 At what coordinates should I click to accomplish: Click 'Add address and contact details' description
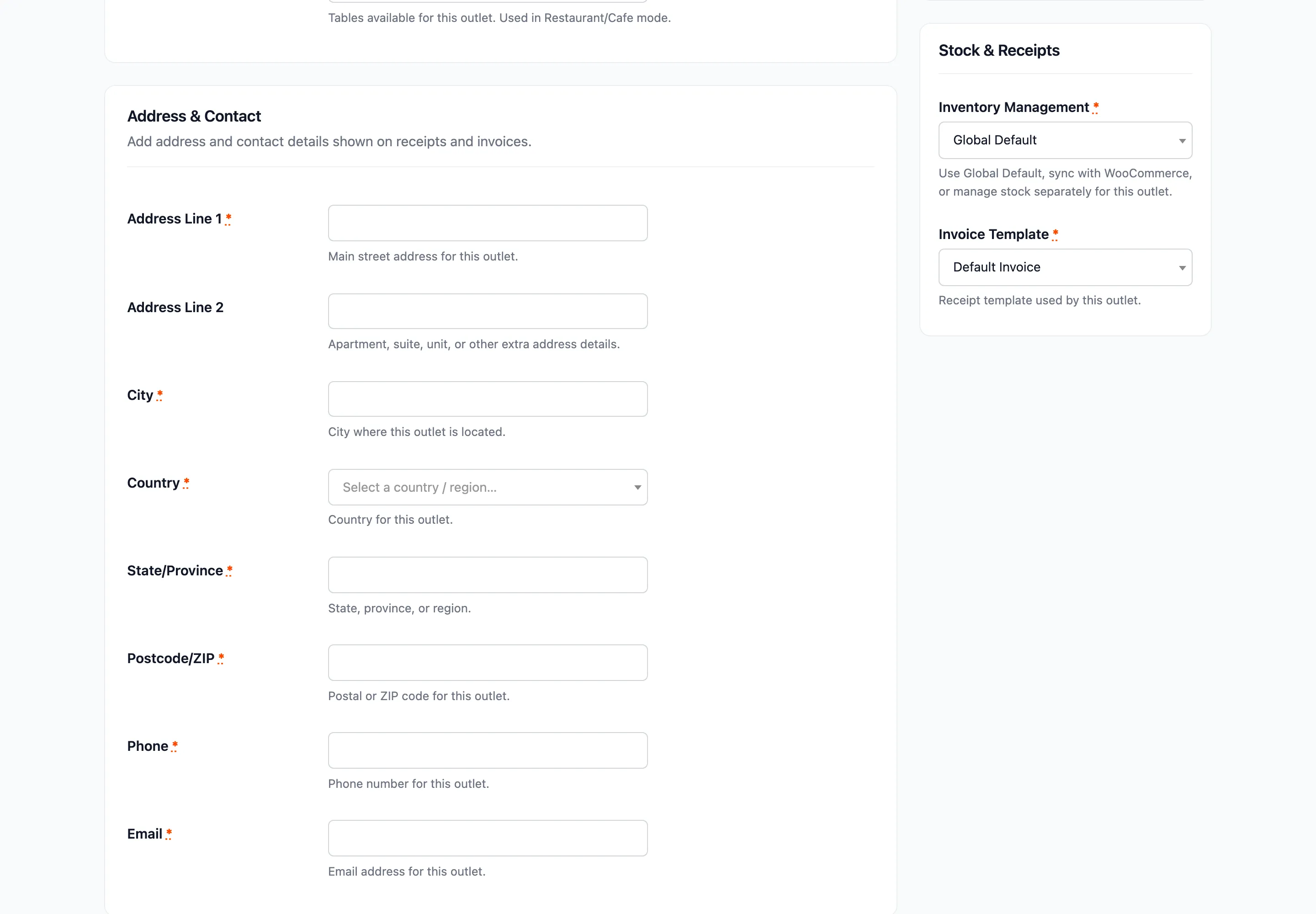pos(329,142)
